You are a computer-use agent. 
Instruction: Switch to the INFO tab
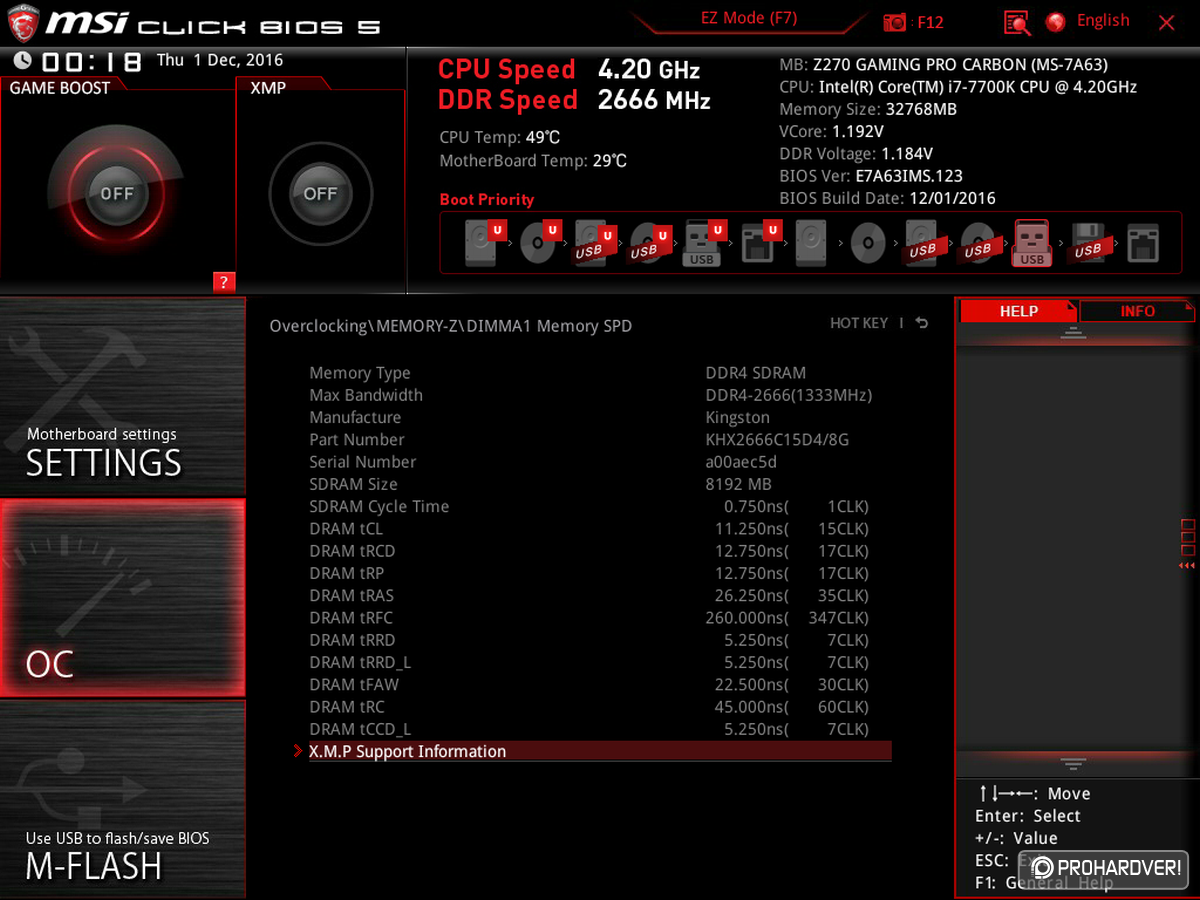click(x=1137, y=311)
